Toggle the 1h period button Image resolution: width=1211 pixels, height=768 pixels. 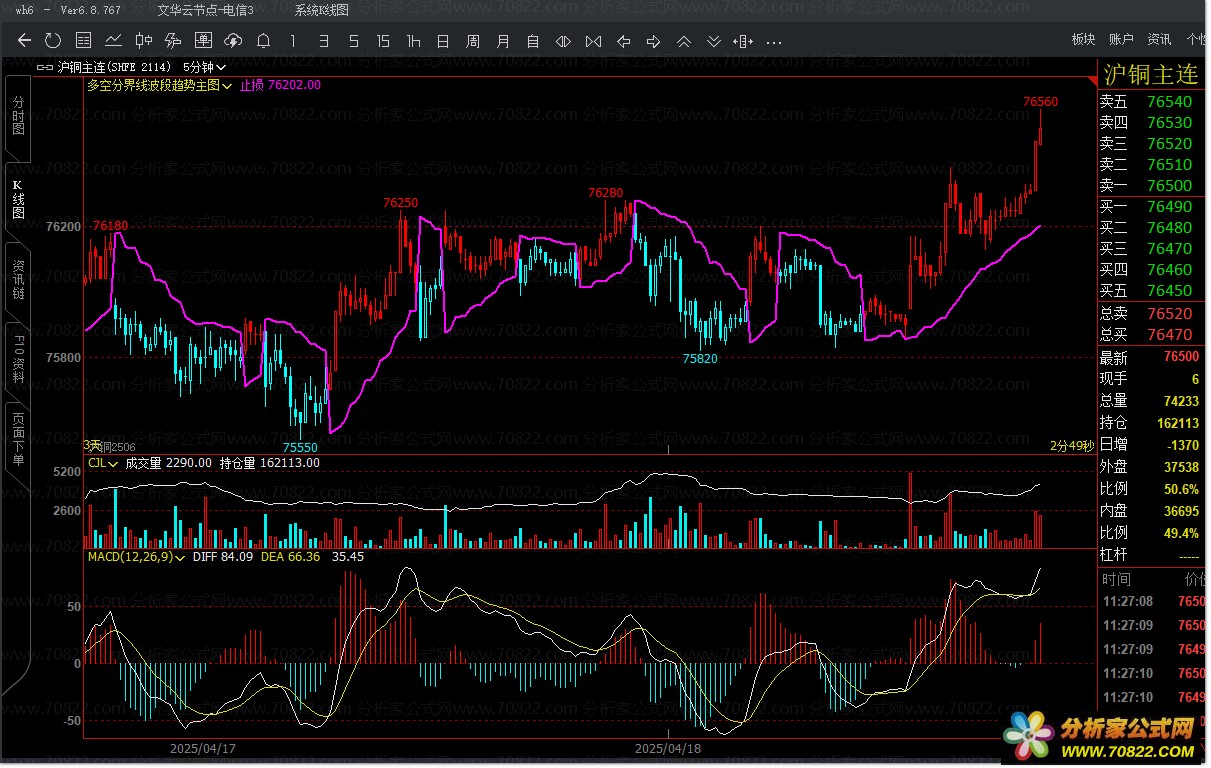(413, 41)
